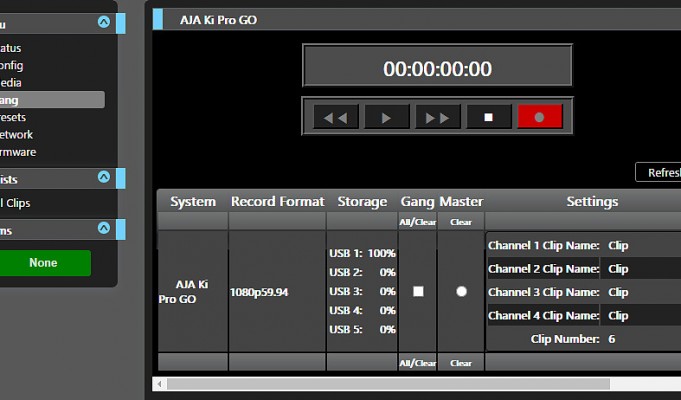Screen dimensions: 681x400
Task: Edit the Channel 3 Clip Name field
Action: 641,292
